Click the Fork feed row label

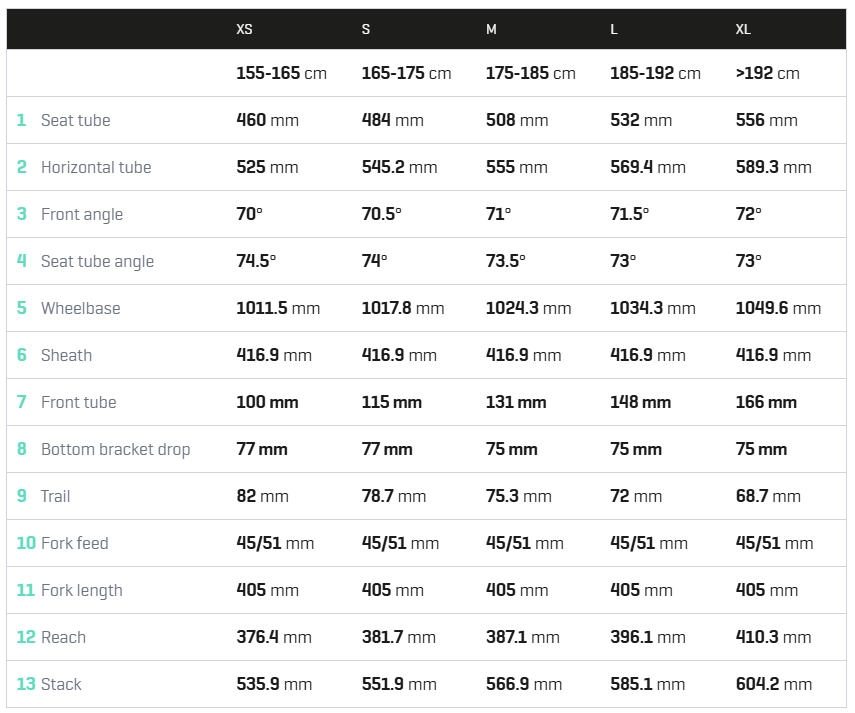pos(75,543)
